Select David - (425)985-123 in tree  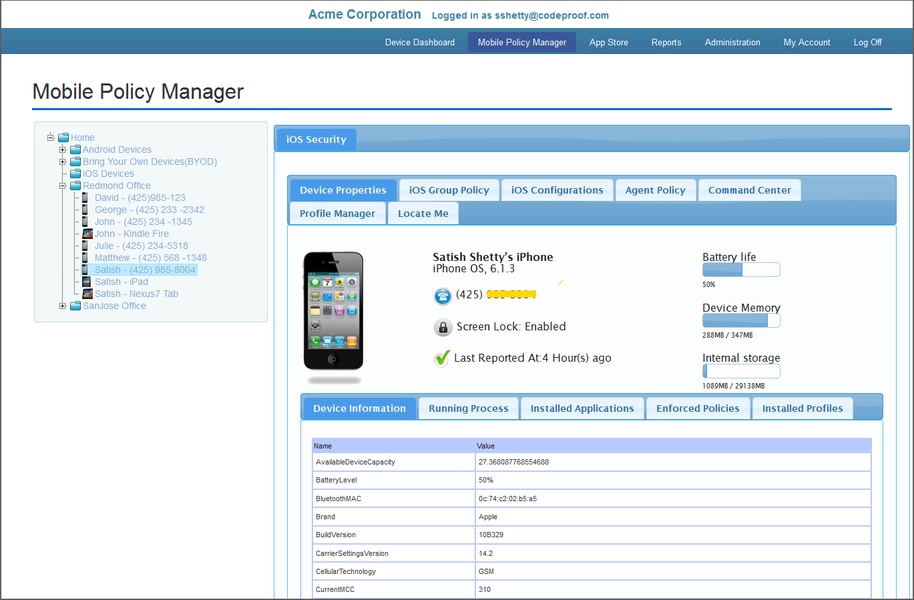pyautogui.click(x=140, y=198)
